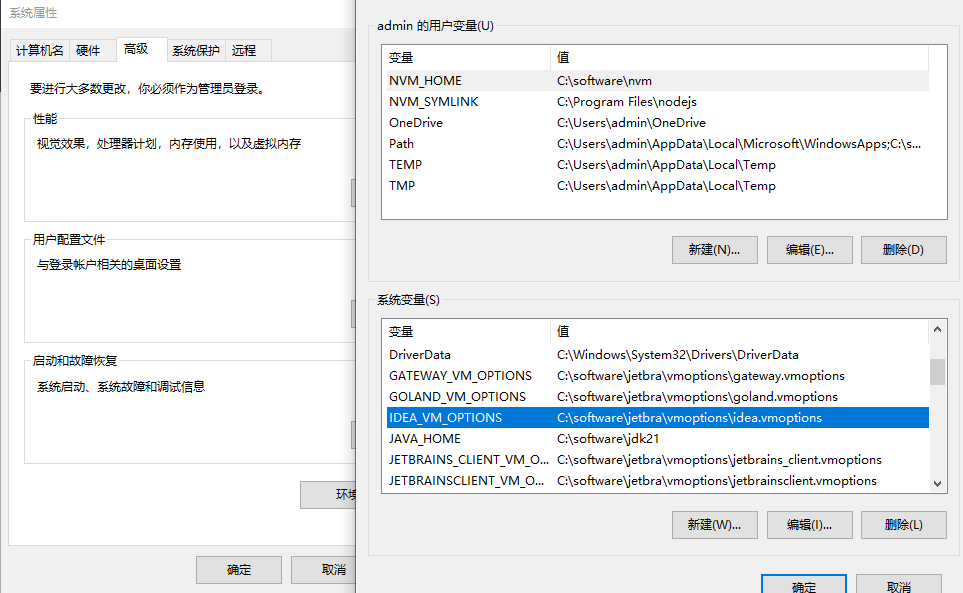The height and width of the screenshot is (593, 963).
Task: Click 变量 column header in system variables
Action: [x=401, y=332]
